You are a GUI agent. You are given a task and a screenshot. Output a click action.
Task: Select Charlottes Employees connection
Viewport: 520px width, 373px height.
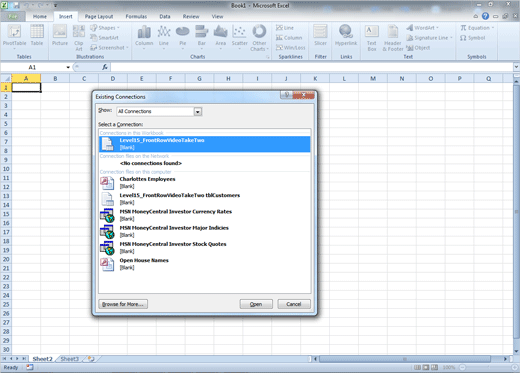click(205, 182)
